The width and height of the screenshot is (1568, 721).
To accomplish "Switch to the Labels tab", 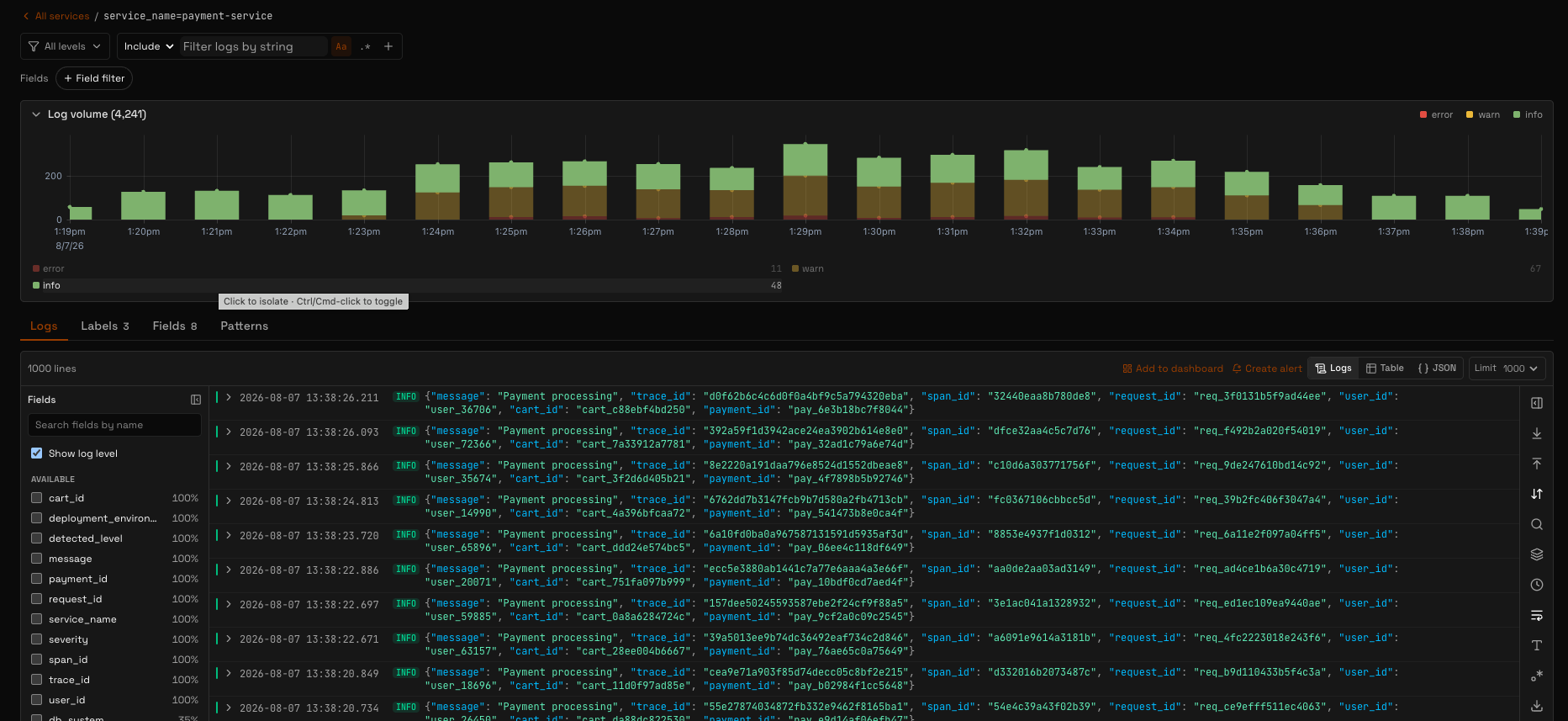I will (105, 326).
